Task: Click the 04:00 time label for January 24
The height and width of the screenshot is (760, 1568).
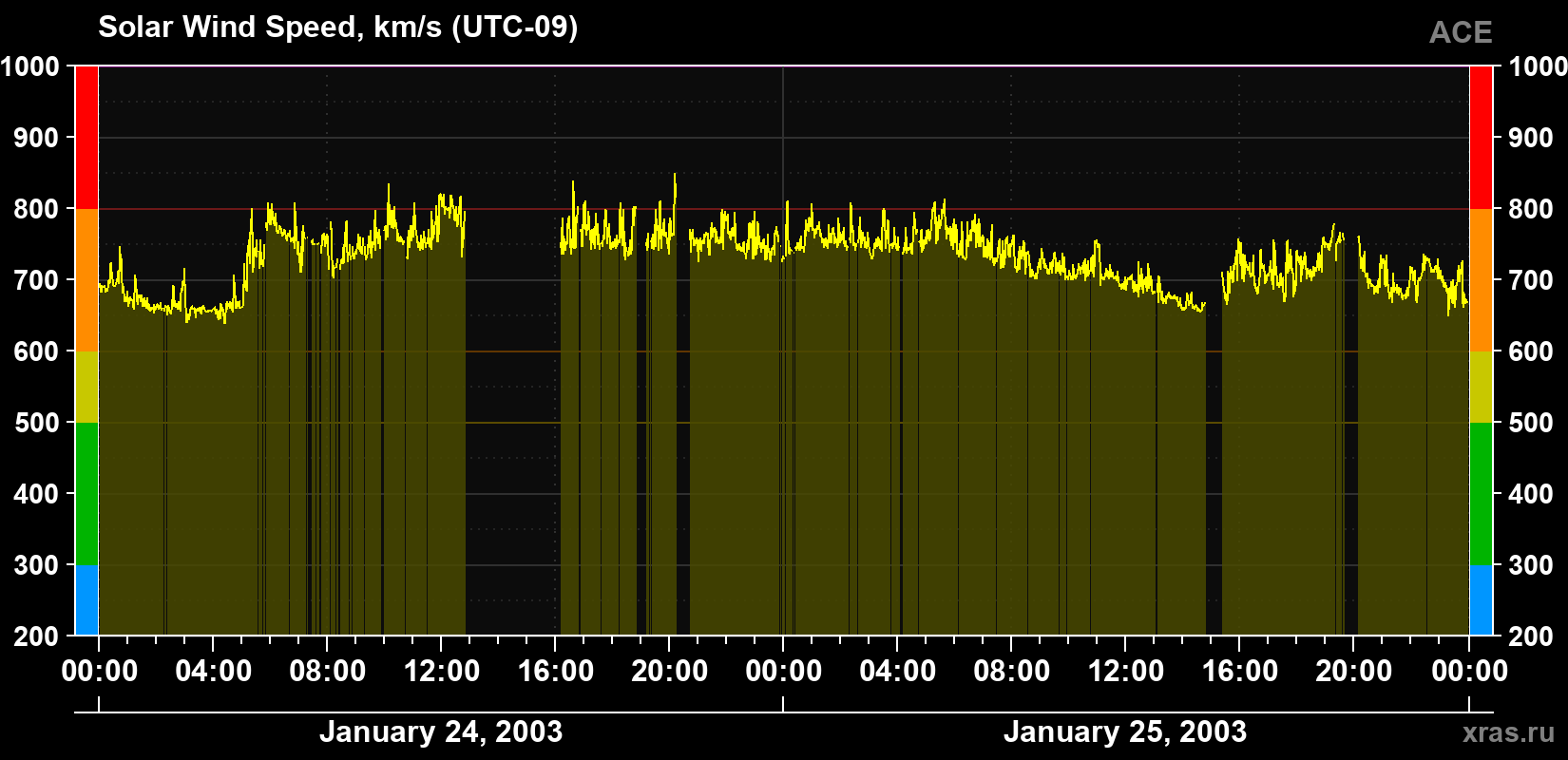Action: click(x=213, y=672)
